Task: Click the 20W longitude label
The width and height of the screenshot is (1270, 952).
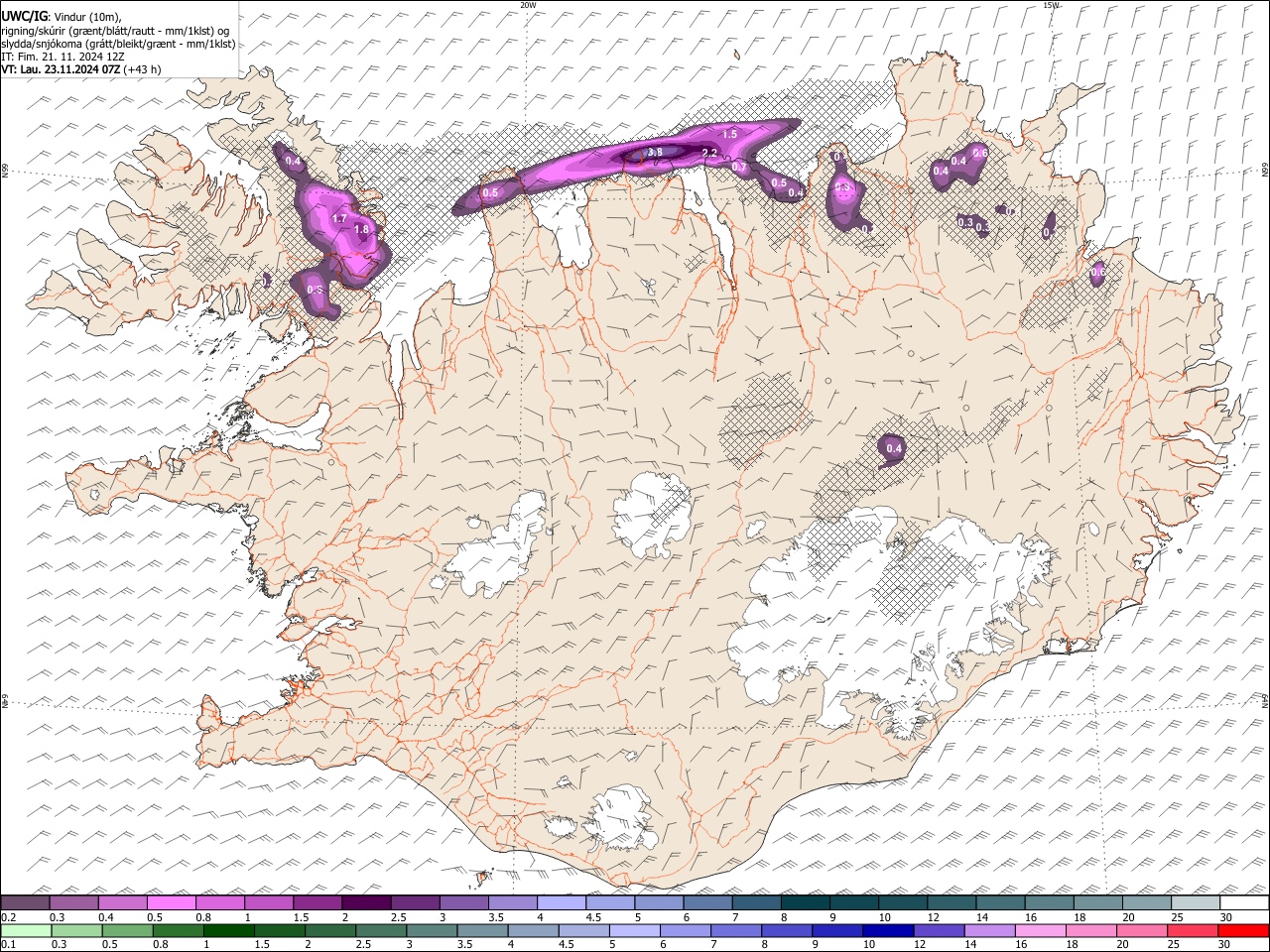Action: click(x=528, y=5)
